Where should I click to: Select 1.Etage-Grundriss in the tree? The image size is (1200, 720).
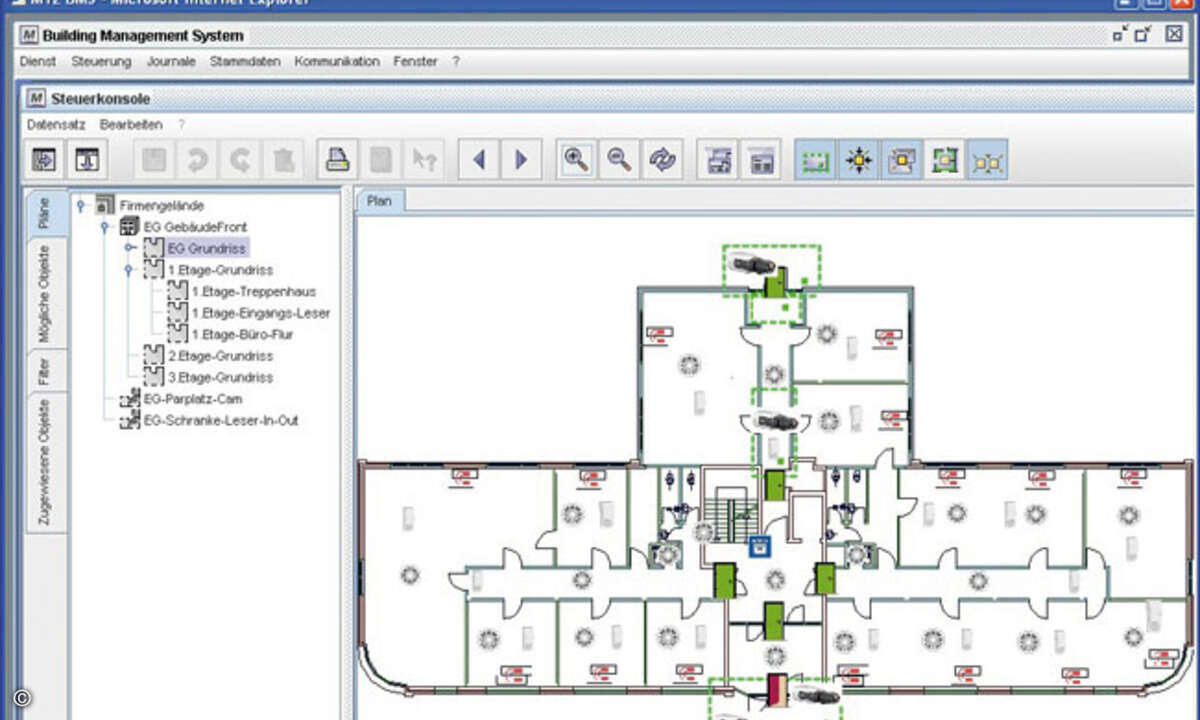220,270
